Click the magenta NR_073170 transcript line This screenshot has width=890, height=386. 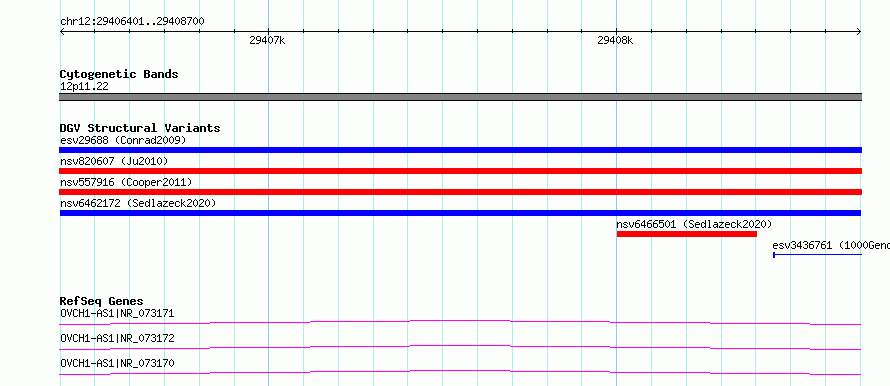click(x=460, y=372)
